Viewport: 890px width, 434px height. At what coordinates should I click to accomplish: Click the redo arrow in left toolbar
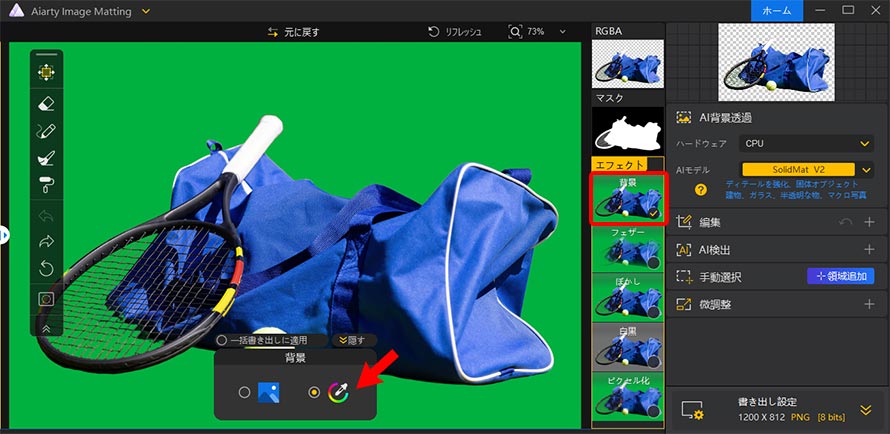point(46,242)
